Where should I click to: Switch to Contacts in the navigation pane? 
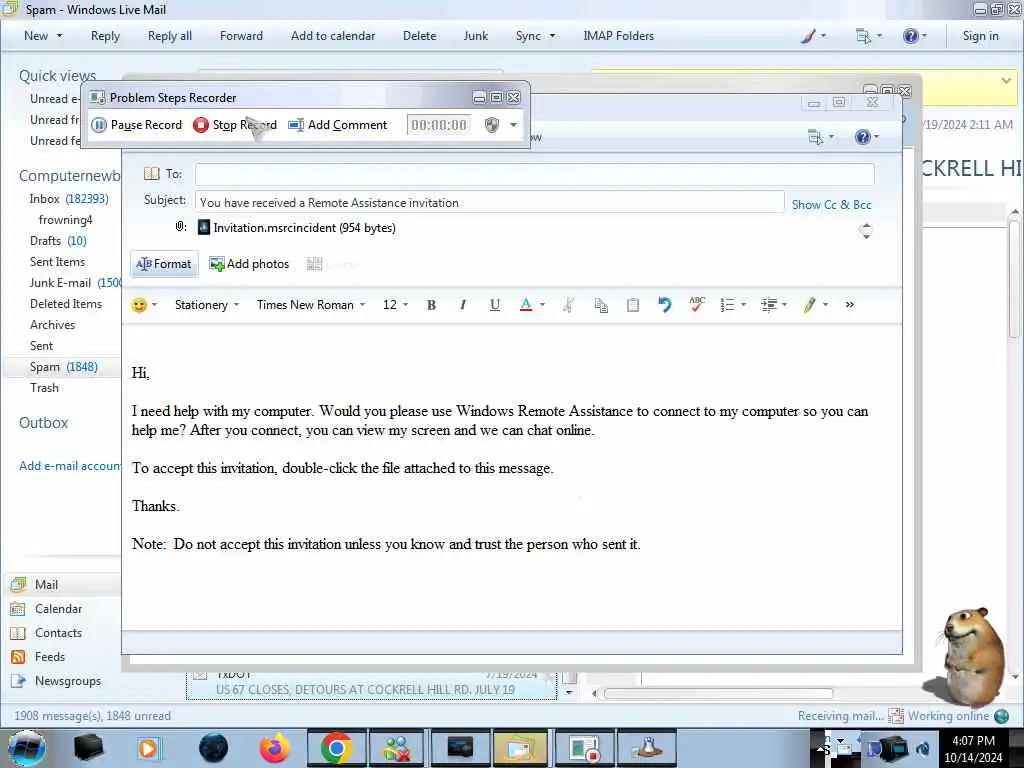[58, 633]
